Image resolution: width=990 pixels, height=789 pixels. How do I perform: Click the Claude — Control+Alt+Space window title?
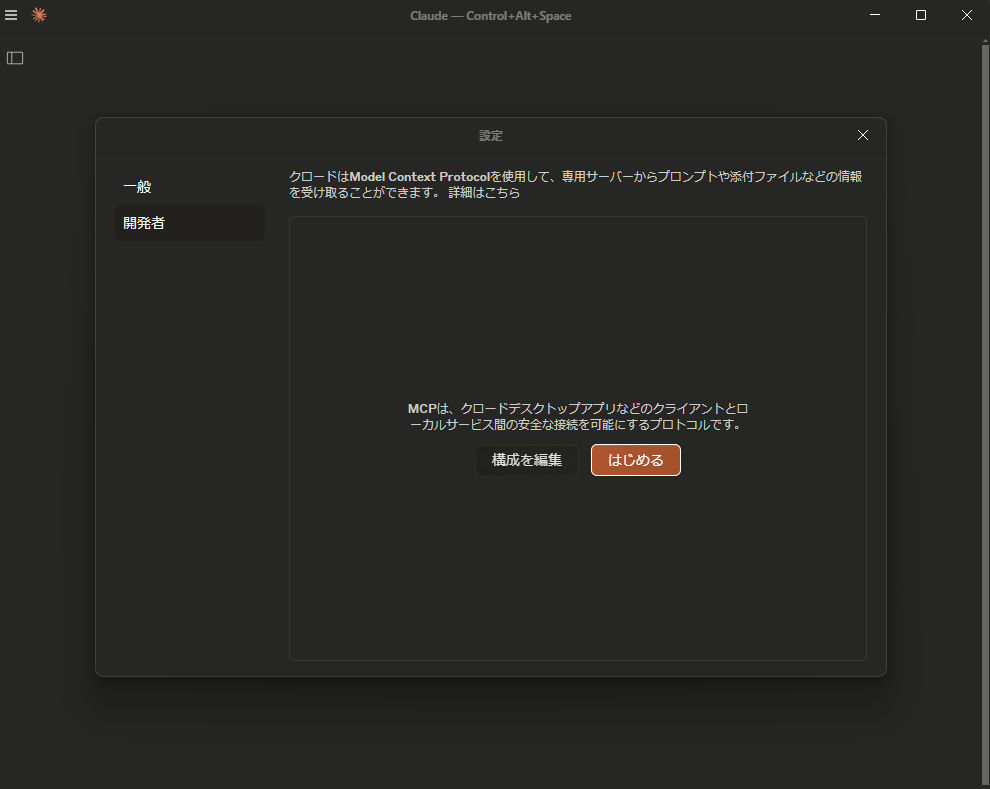[491, 16]
